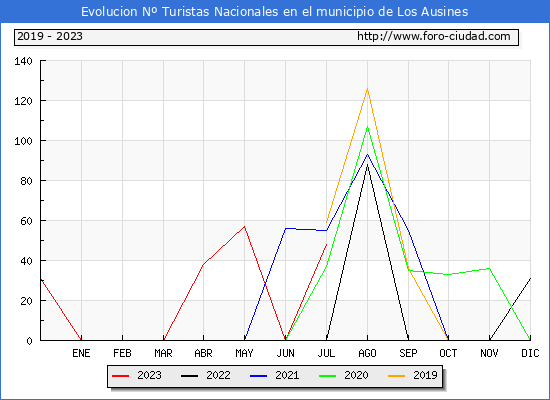Click the ABR month axis label
Screen dimensions: 550x400
[203, 353]
